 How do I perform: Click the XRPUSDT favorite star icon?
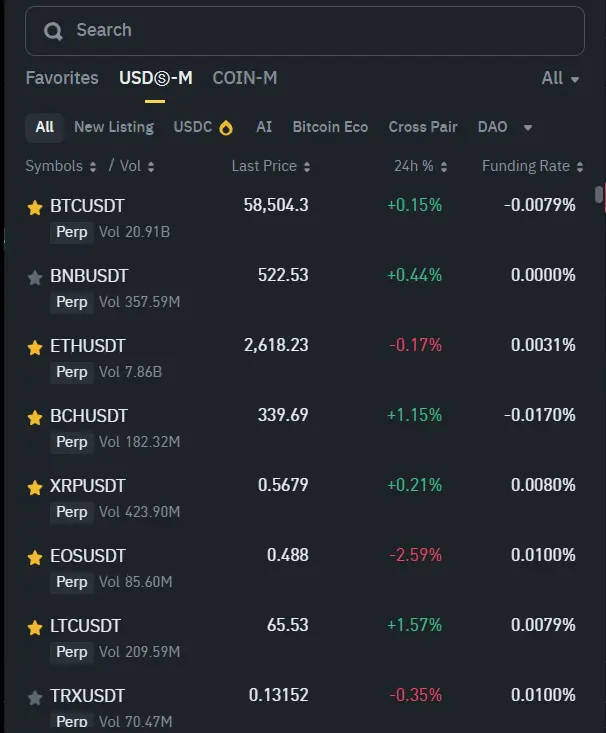pos(35,487)
